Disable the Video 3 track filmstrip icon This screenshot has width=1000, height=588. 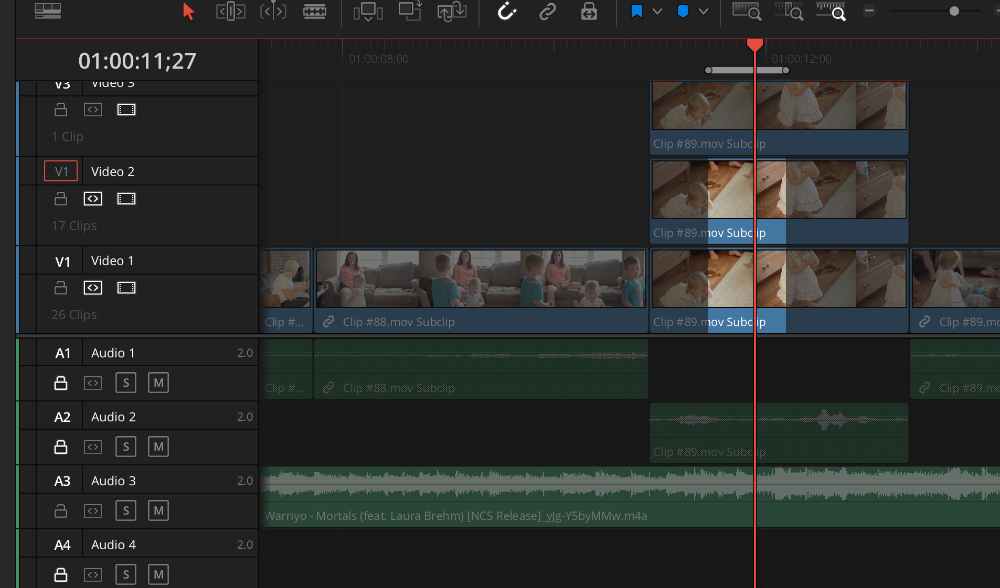point(126,110)
